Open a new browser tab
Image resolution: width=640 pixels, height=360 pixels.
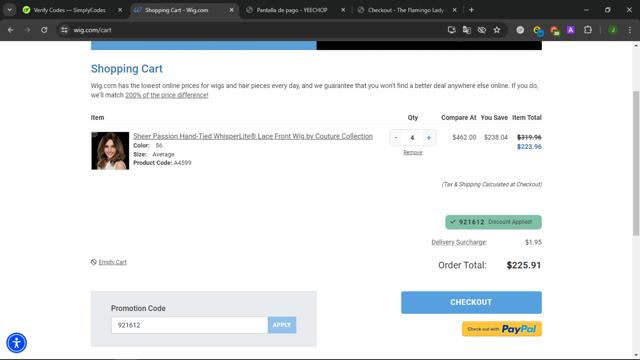point(471,10)
